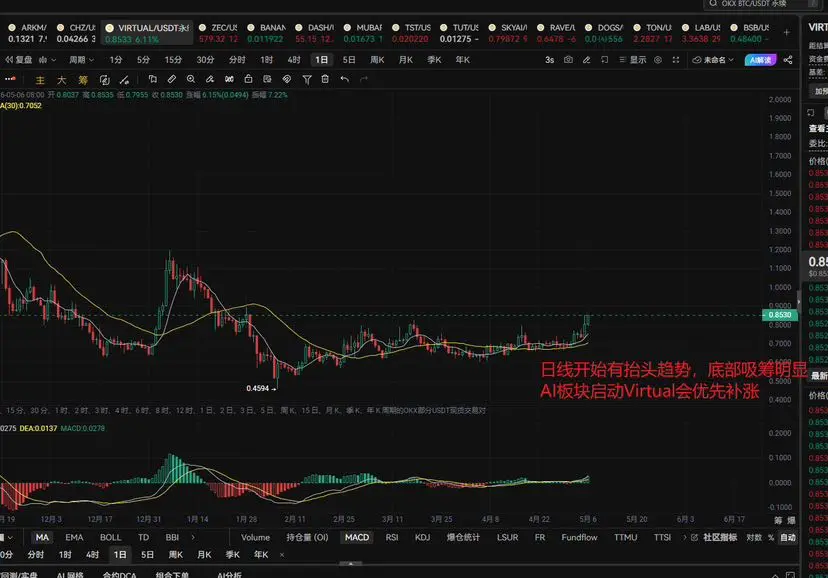The image size is (828, 578).
Task: Open the three-dots more tools menu
Action: [10, 79]
